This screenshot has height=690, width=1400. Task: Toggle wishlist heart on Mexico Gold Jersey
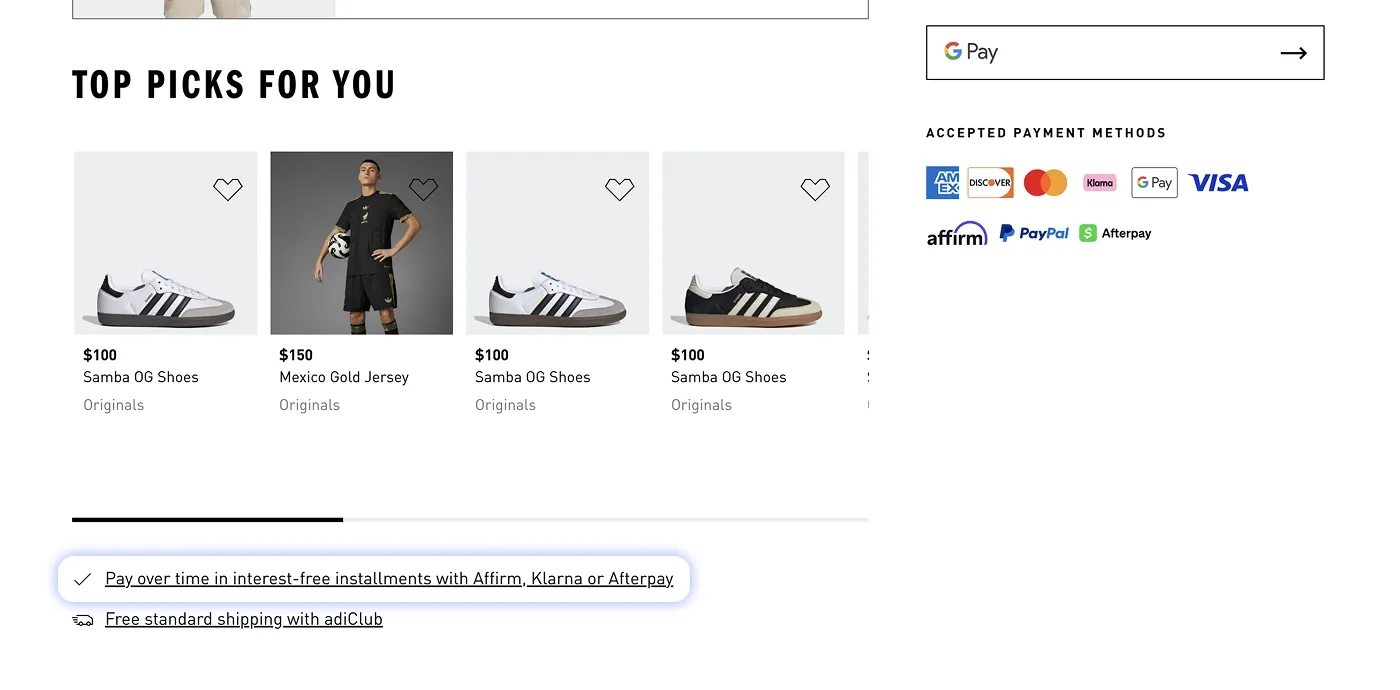[422, 189]
